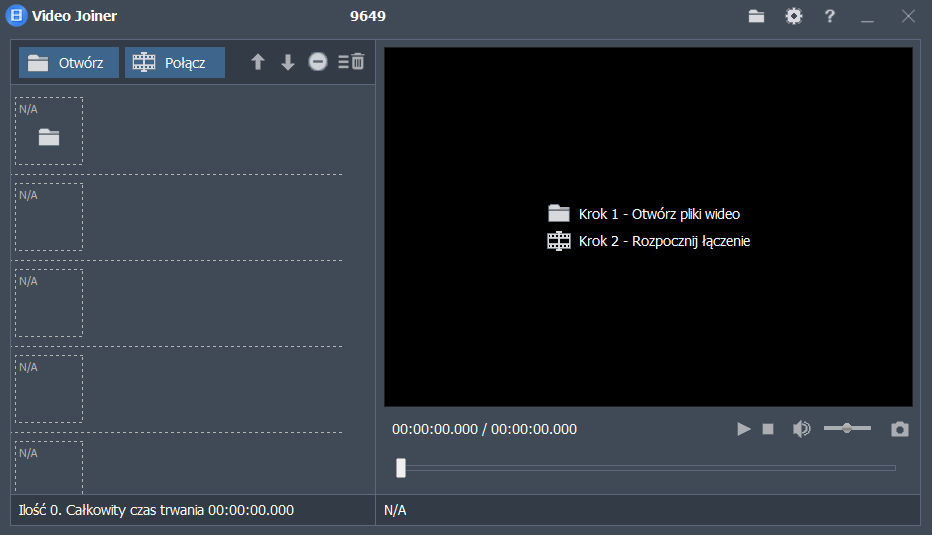
Task: Select the third N/A empty slot
Action: coord(49,303)
